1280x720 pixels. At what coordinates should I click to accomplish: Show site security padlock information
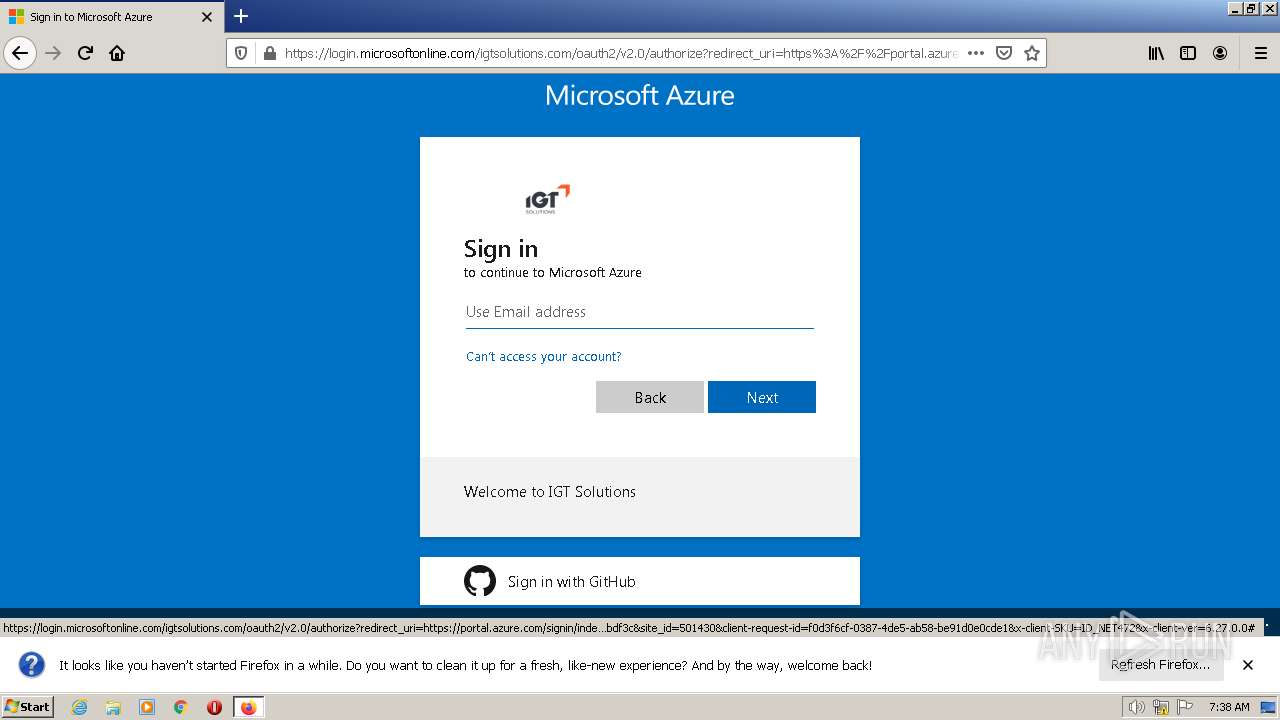[269, 53]
